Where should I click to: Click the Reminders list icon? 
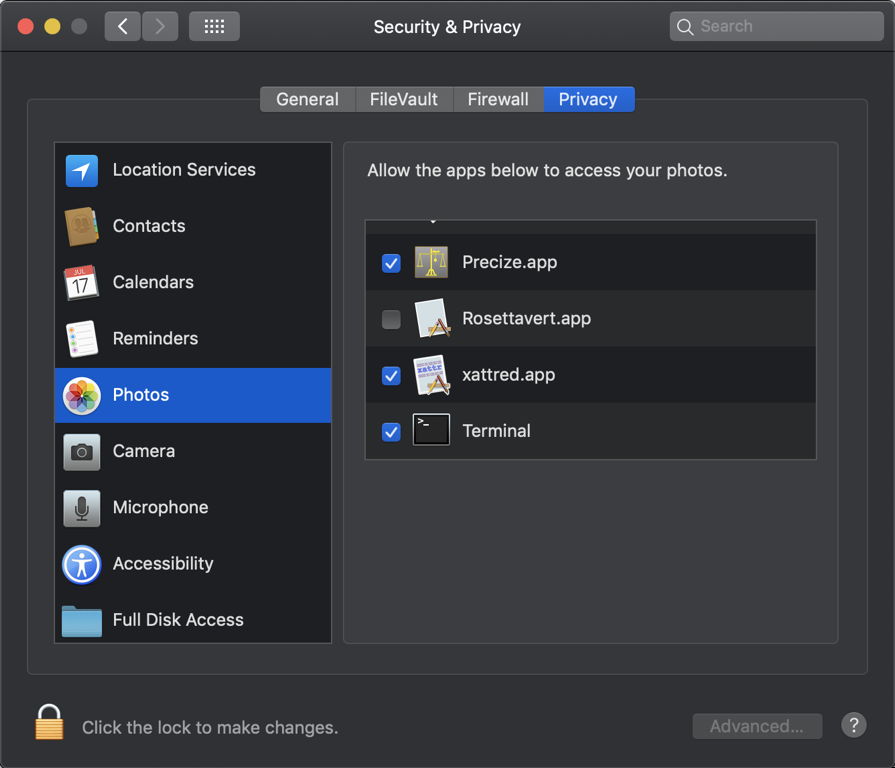point(82,339)
